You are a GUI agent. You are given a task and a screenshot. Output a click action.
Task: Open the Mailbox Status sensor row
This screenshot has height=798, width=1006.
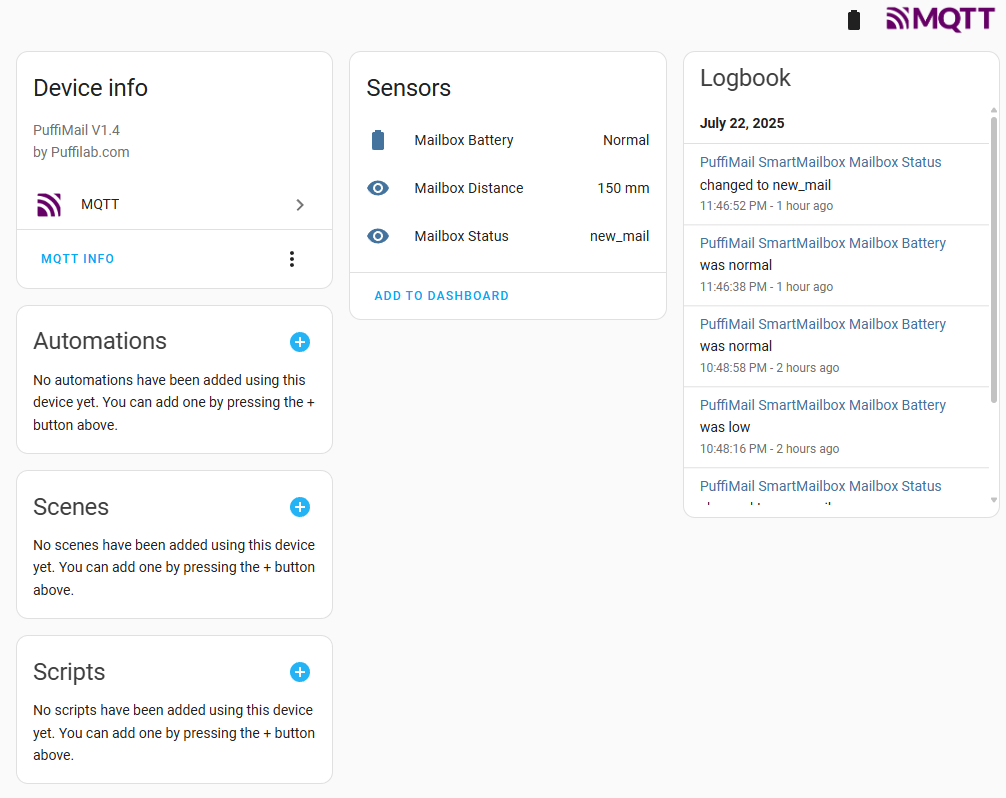[507, 236]
